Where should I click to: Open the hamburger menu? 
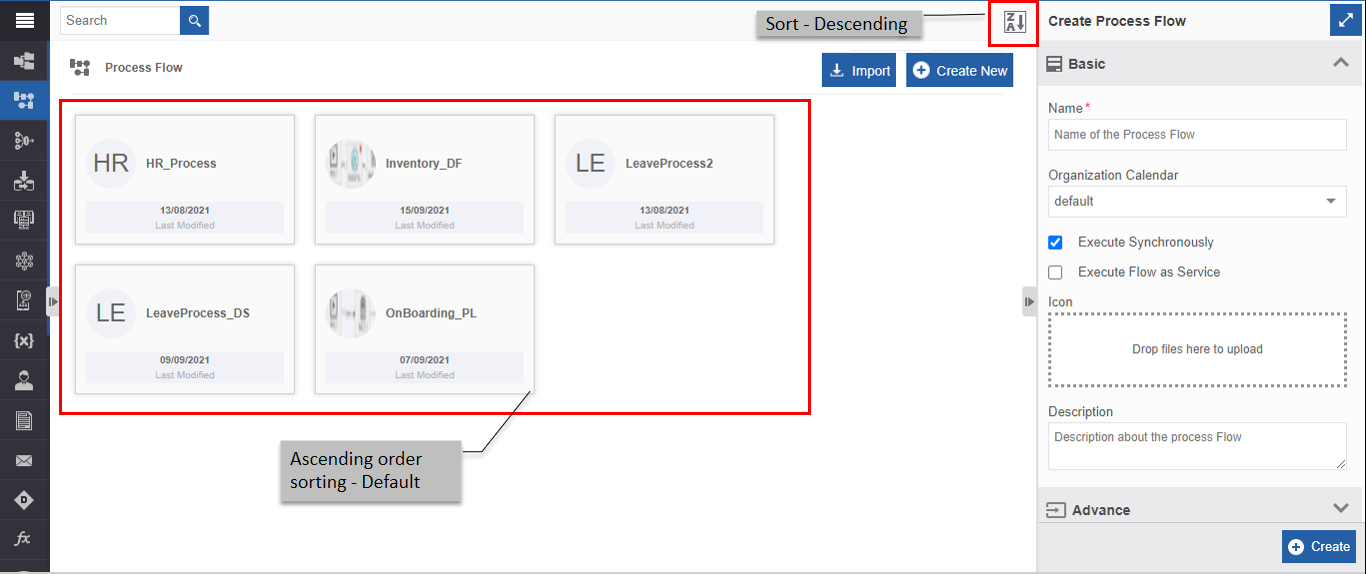(x=24, y=20)
